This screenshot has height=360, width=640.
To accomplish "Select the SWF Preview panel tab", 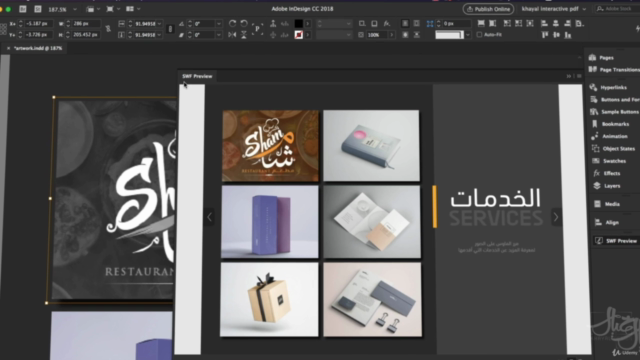I will click(197, 76).
